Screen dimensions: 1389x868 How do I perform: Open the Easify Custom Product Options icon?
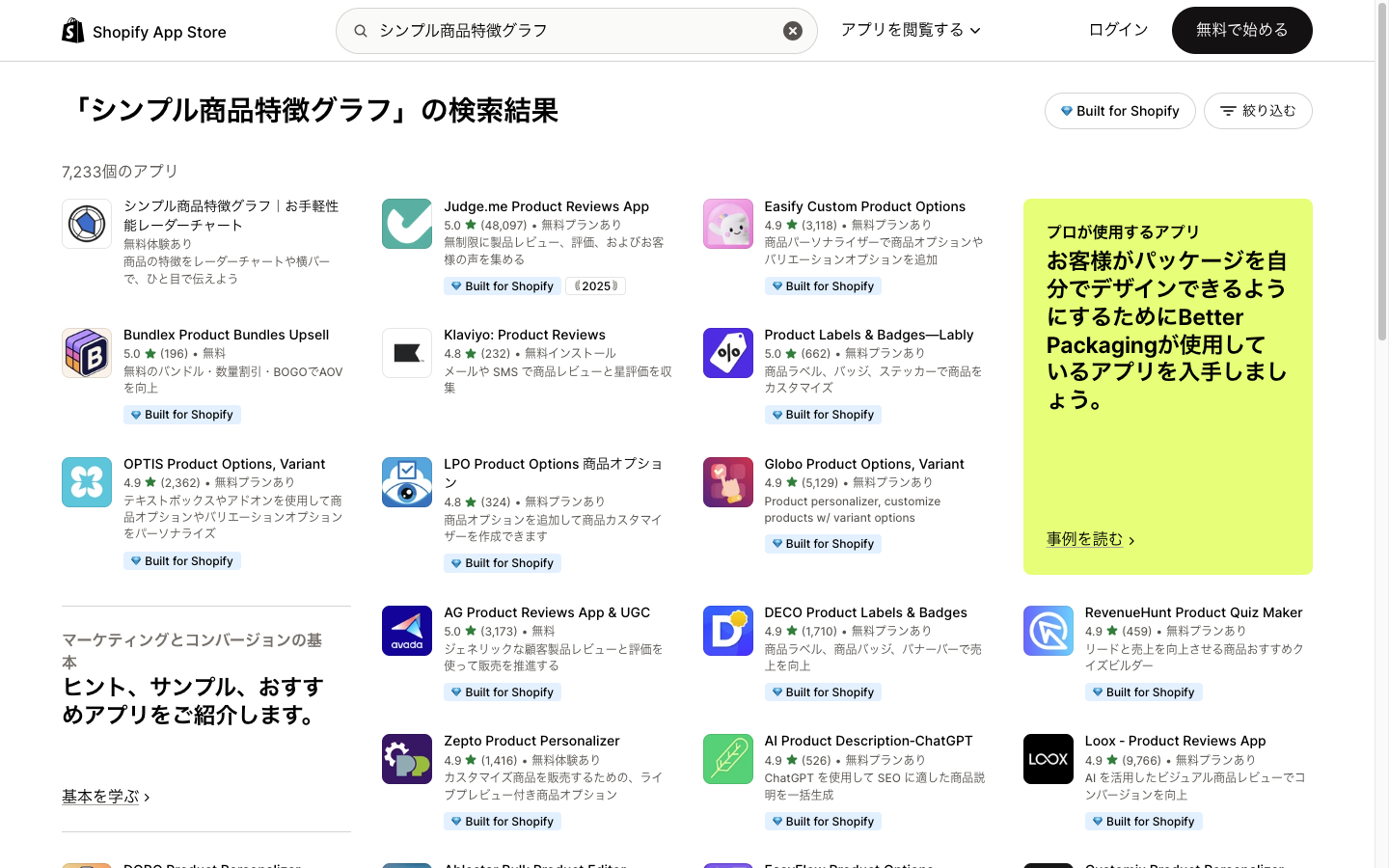[728, 224]
